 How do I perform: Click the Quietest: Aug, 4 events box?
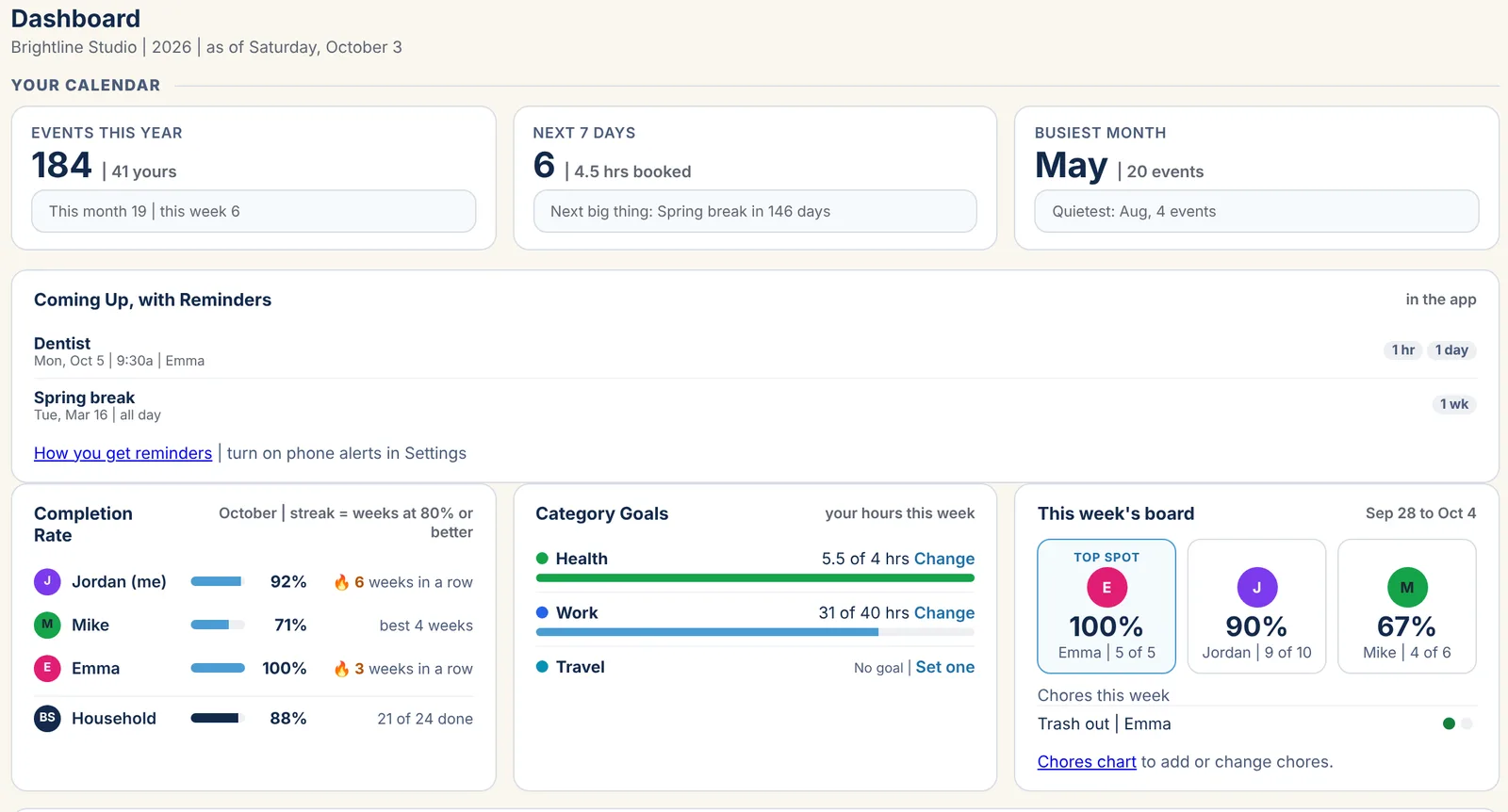1256,211
